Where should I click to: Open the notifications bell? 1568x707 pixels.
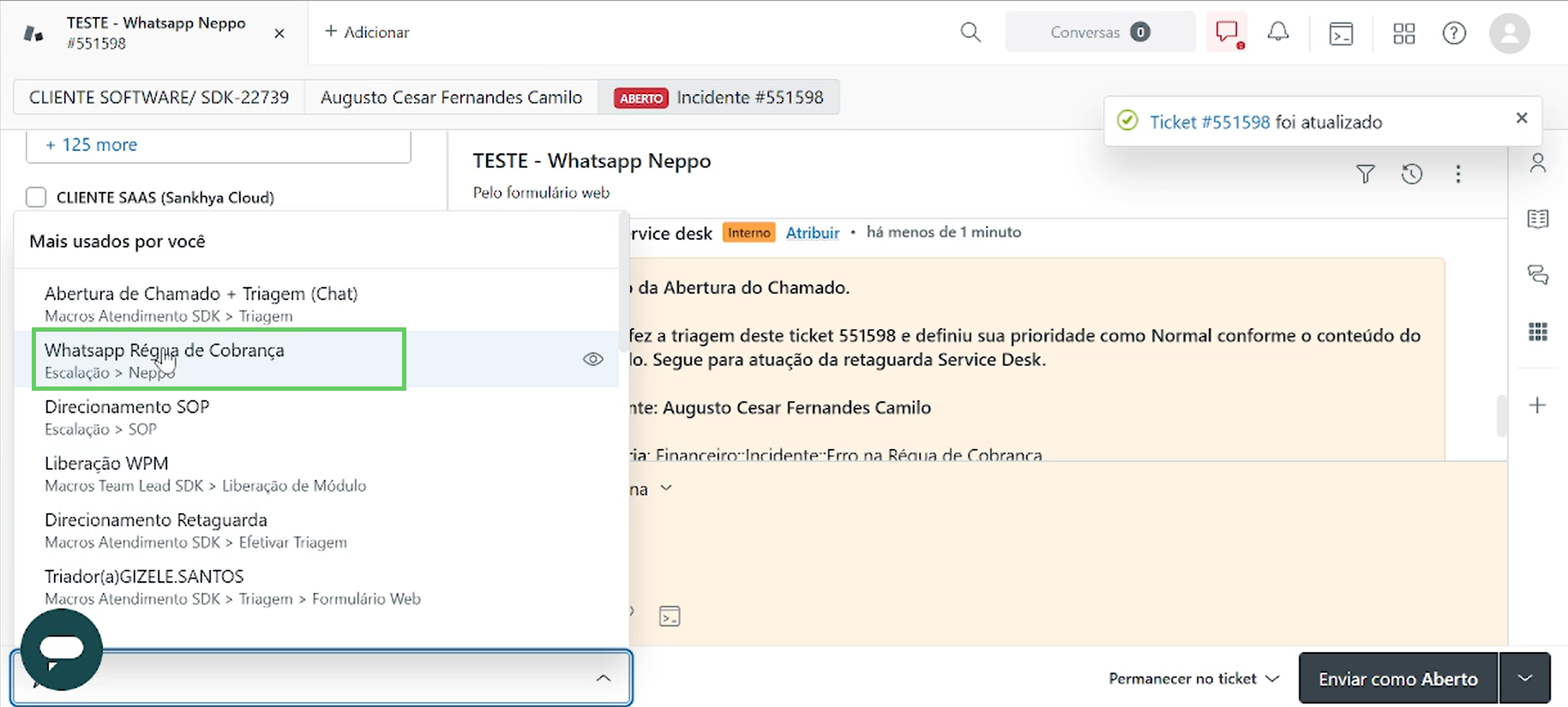[x=1278, y=33]
